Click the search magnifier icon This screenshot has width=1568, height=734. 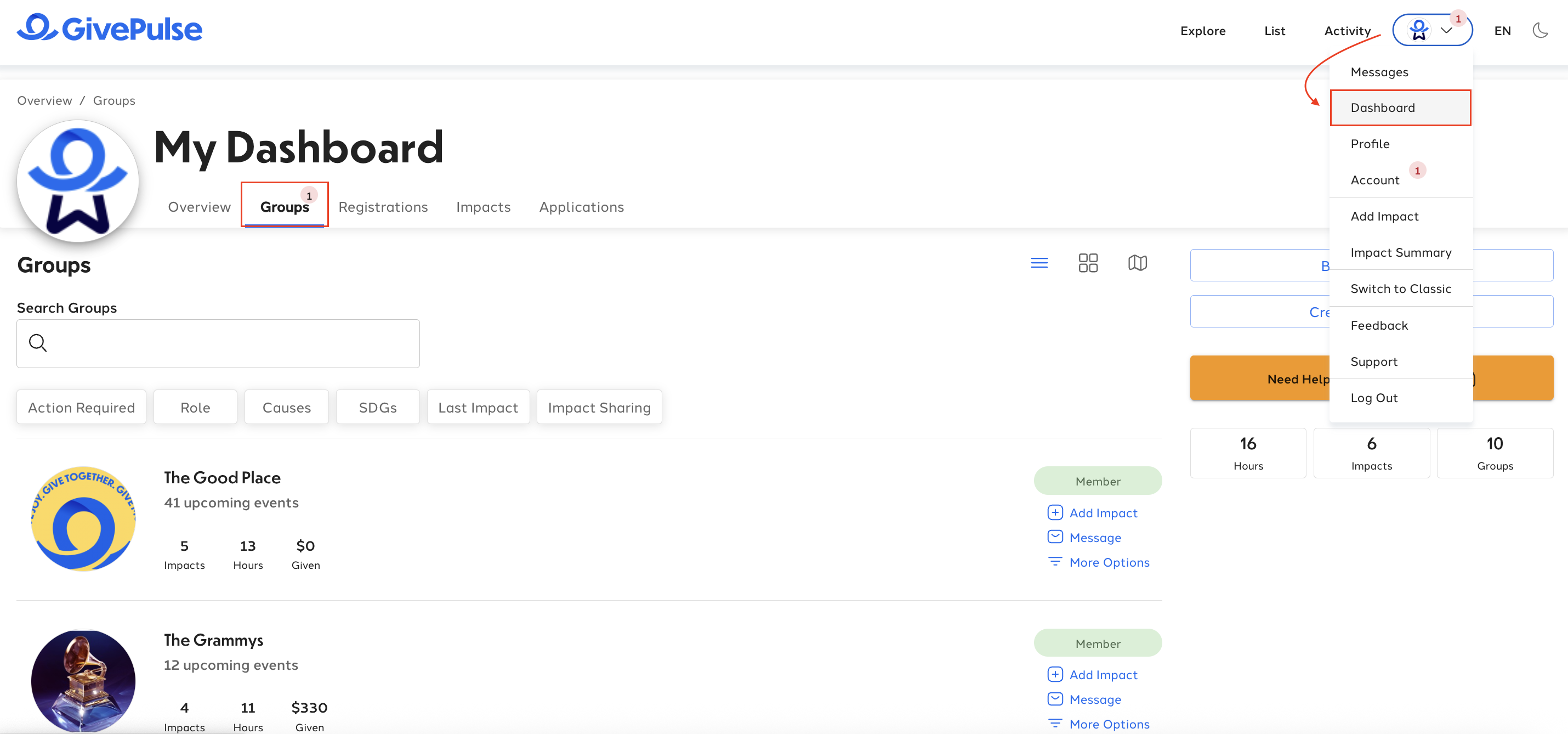tap(38, 343)
